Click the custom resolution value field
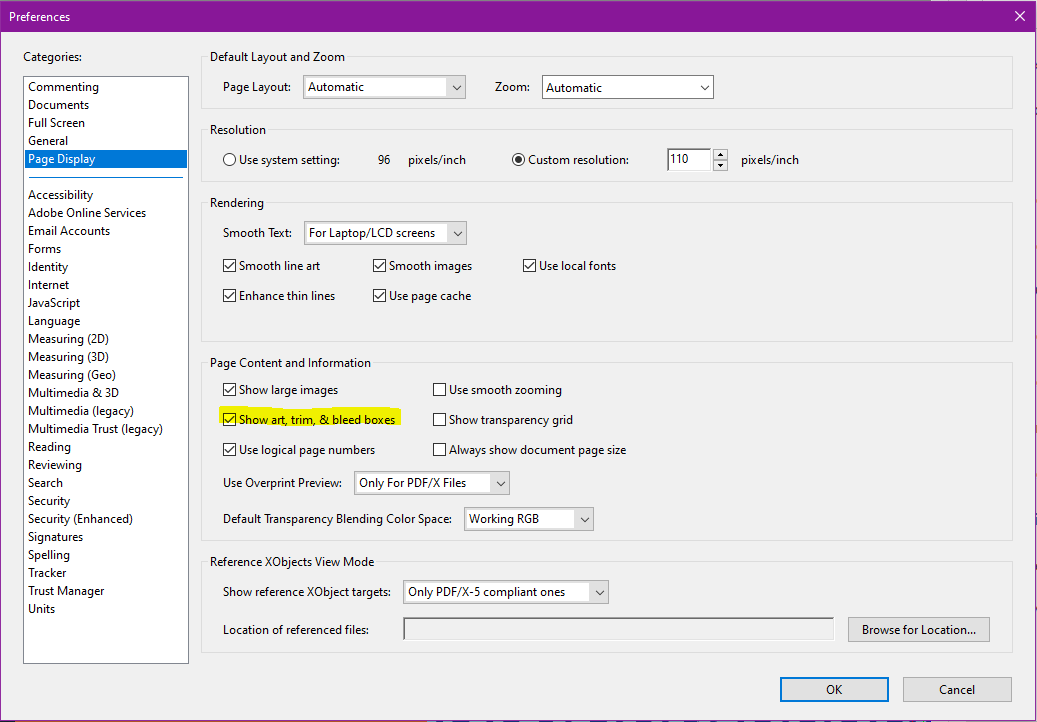Screen dimensions: 1037x722 pos(689,159)
